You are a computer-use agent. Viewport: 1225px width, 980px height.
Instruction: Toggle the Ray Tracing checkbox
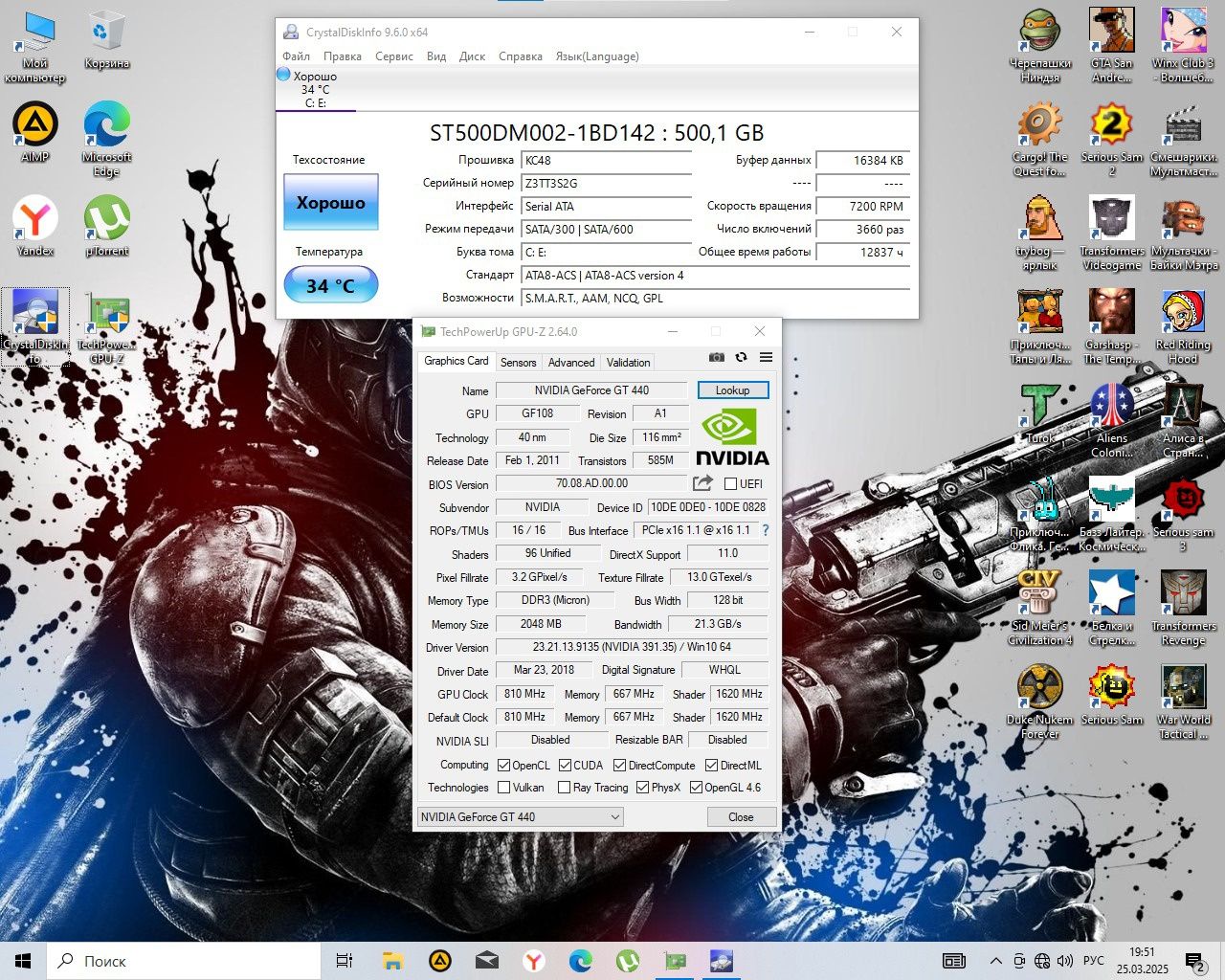(564, 788)
